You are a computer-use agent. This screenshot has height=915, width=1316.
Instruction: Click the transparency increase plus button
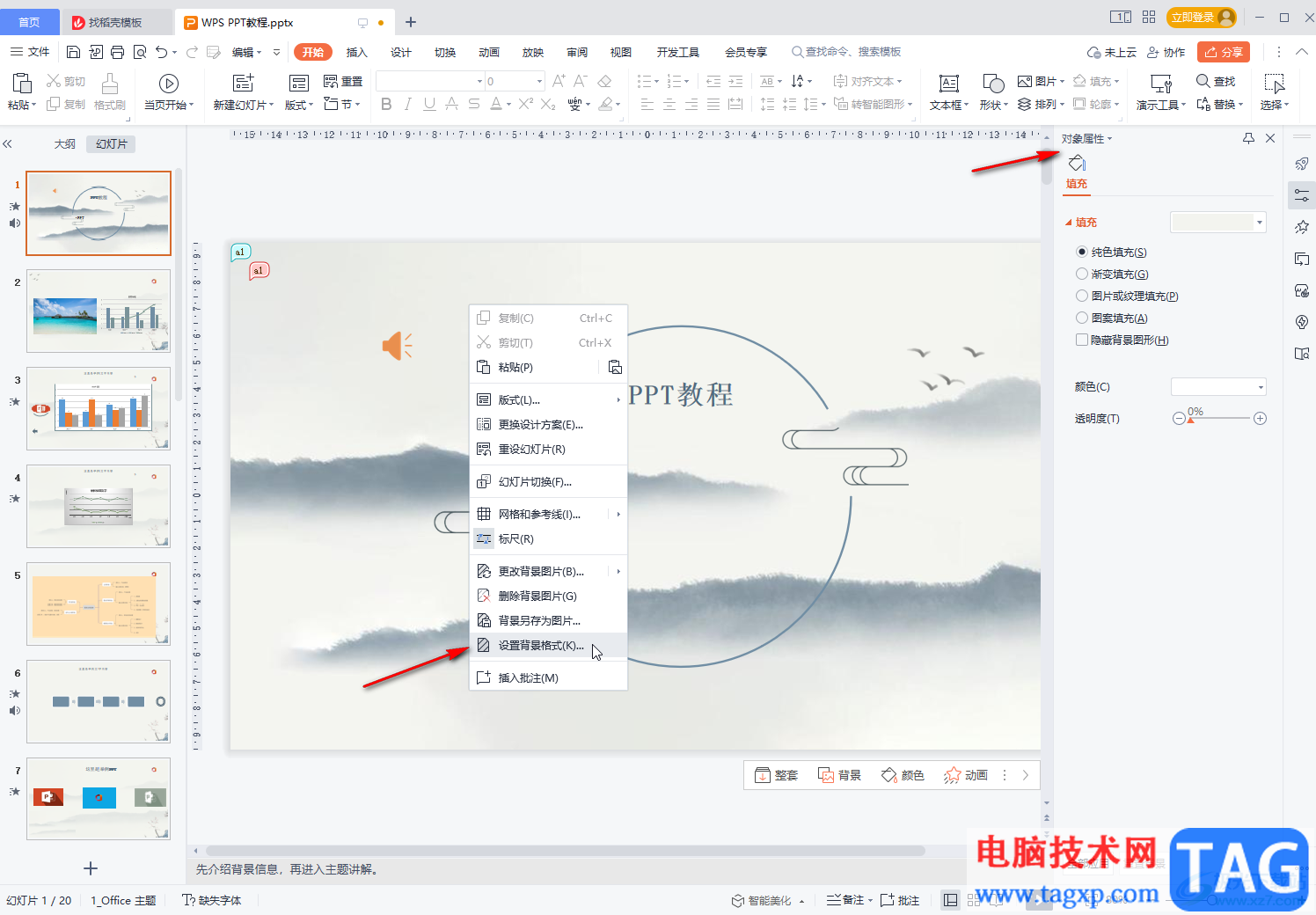(x=1260, y=419)
